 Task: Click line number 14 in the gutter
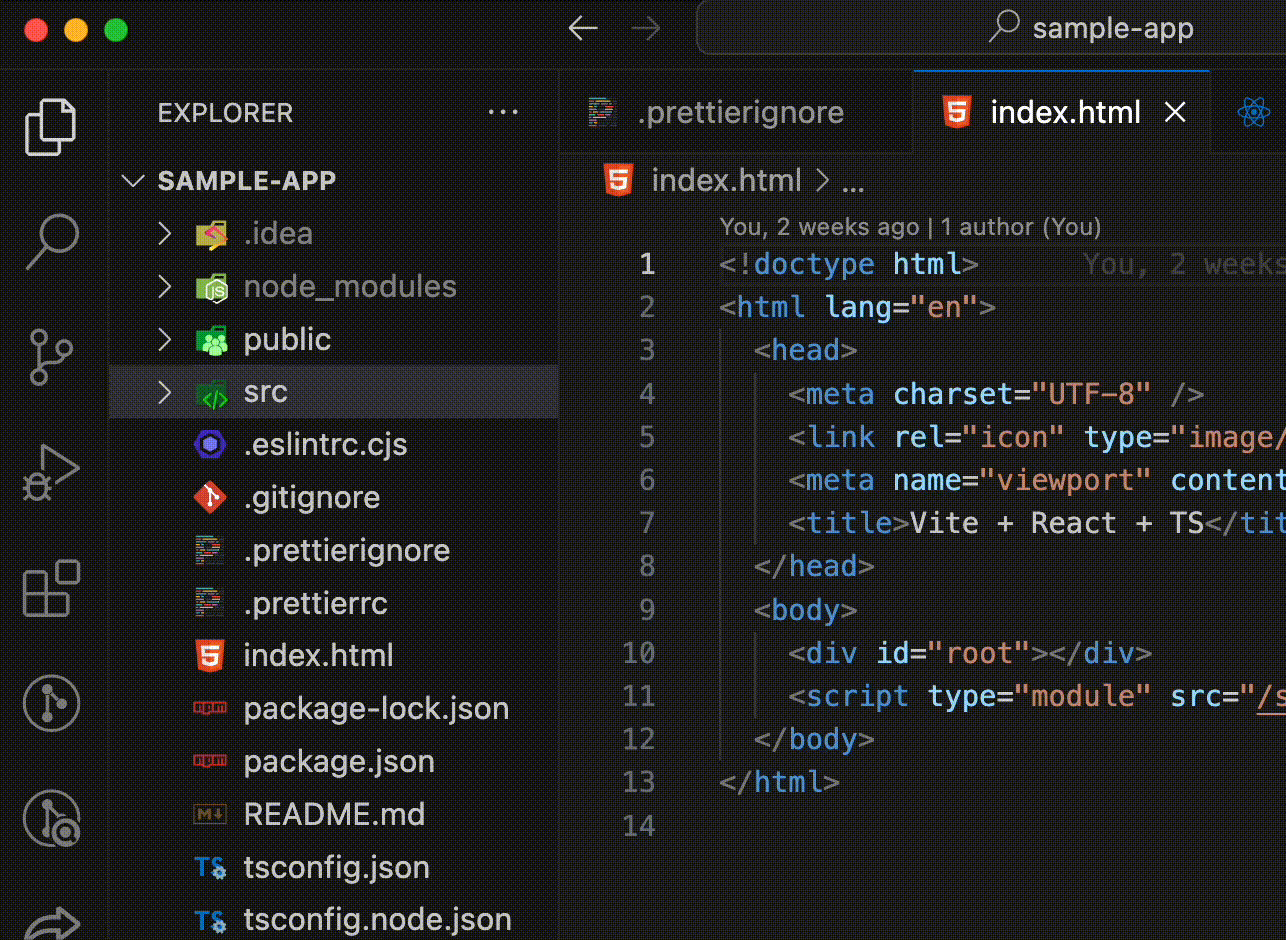[638, 826]
